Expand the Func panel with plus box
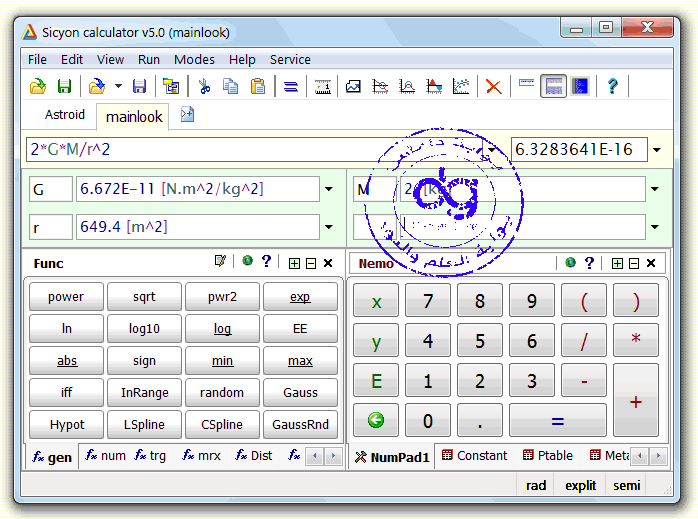This screenshot has height=519, width=698. point(294,264)
